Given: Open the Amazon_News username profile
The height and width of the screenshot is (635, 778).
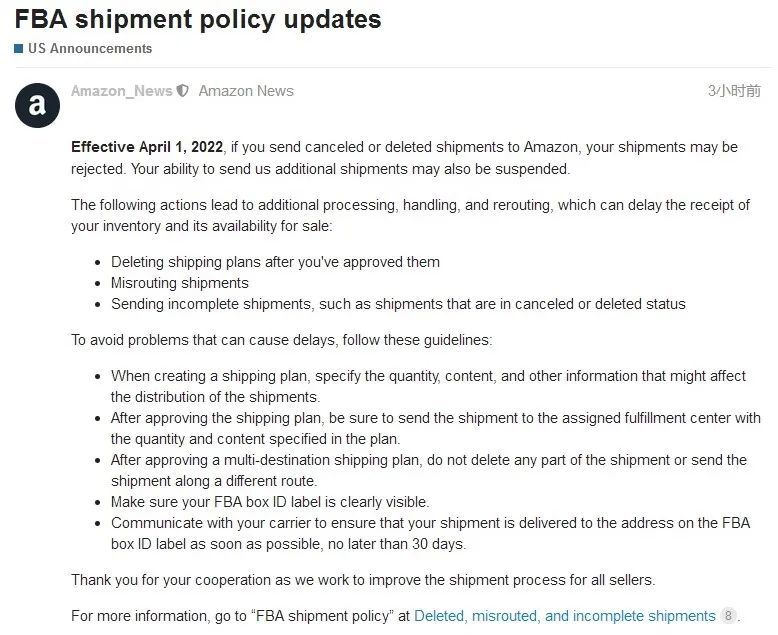Looking at the screenshot, I should (x=122, y=91).
